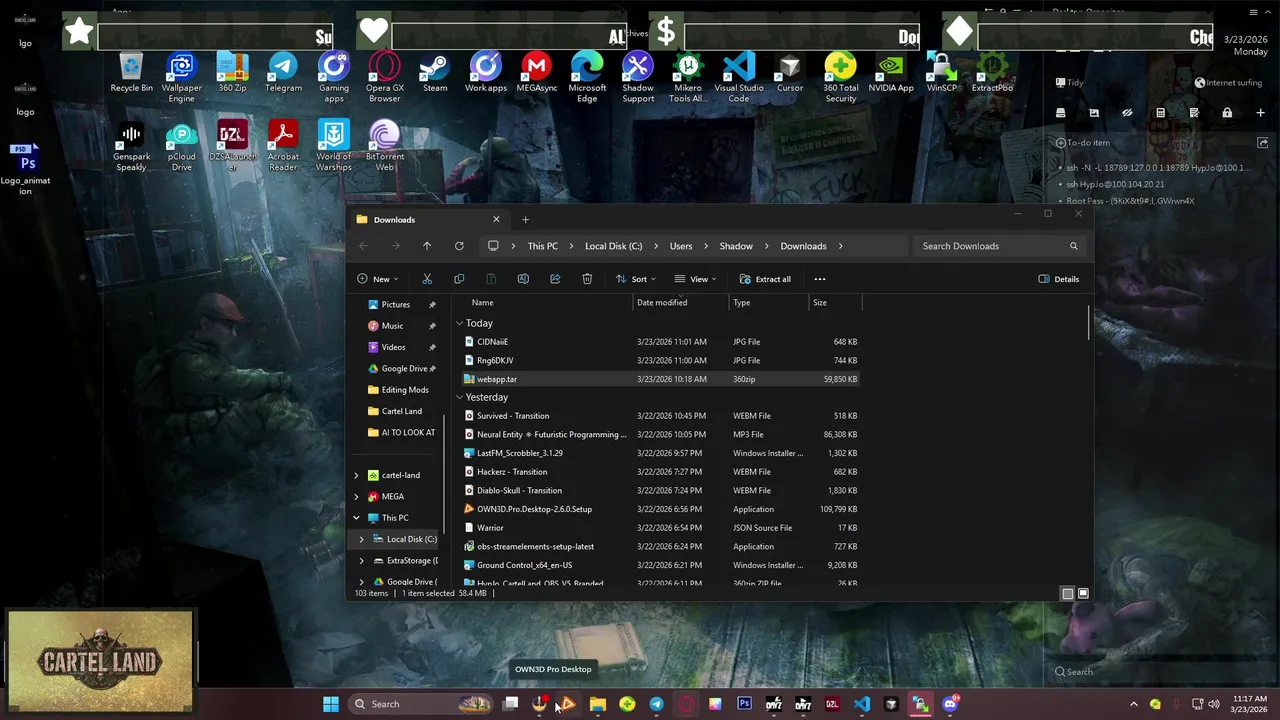
Task: Open the Telegram desktop shortcut
Action: point(283,74)
